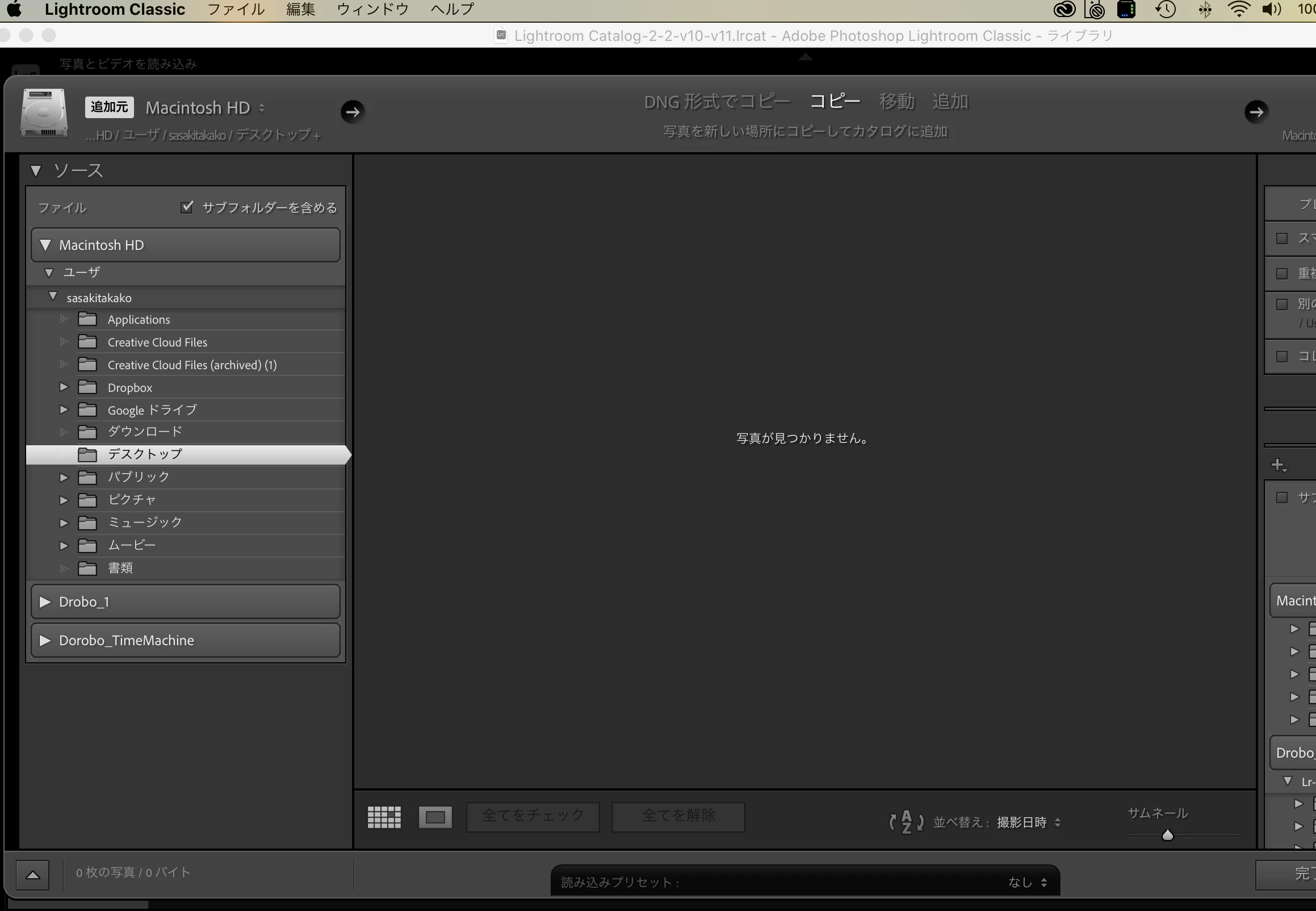Click the collapse panel up-arrow button at bottom left
The image size is (1316, 911).
tap(32, 875)
